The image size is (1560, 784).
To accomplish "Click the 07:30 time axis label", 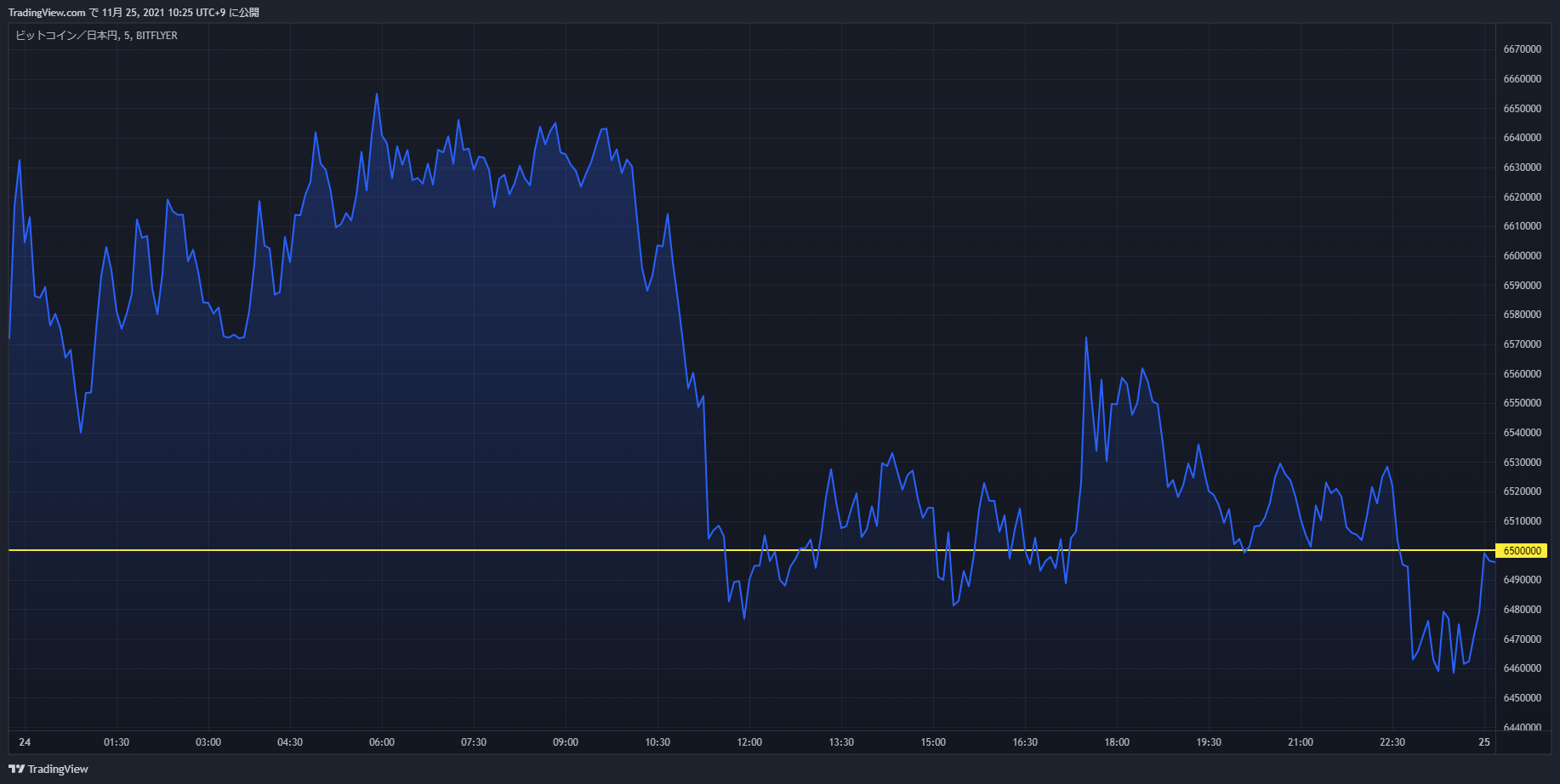I will 474,742.
